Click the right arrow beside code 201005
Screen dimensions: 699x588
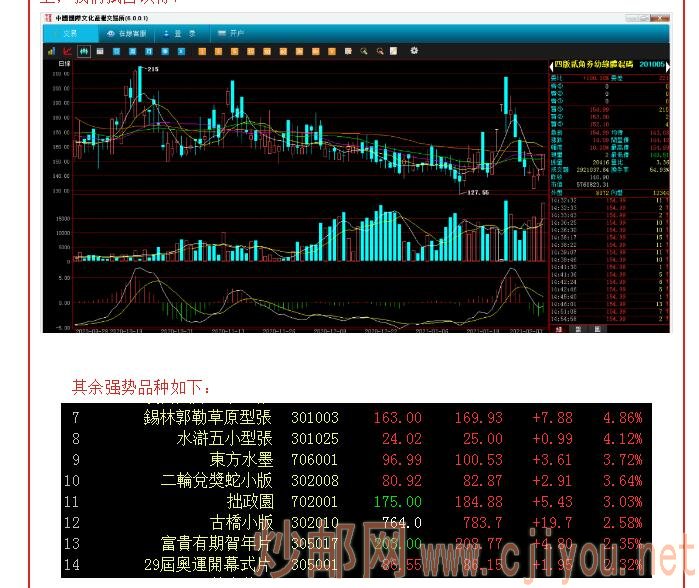(x=668, y=64)
